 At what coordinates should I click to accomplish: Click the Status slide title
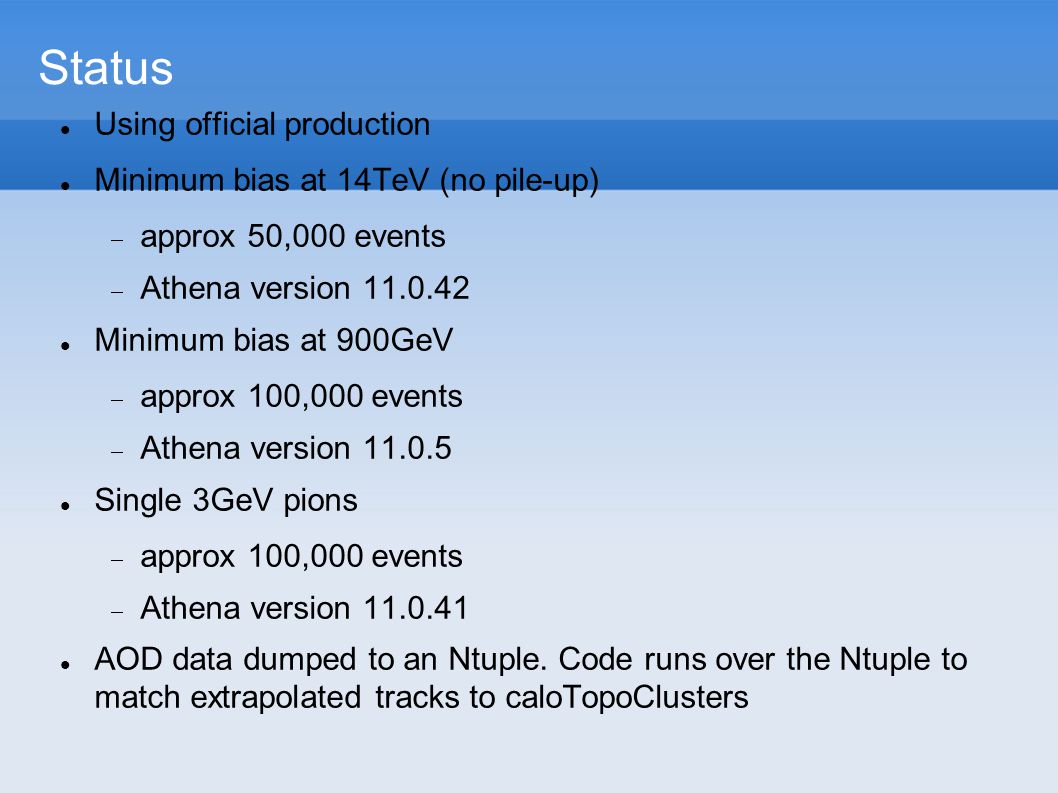(x=106, y=68)
